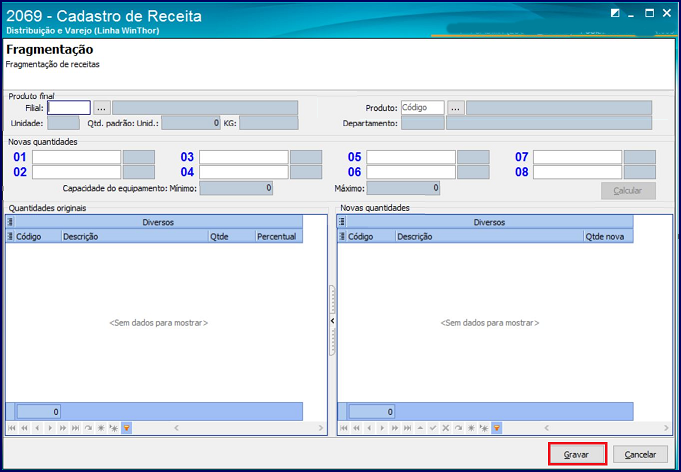This screenshot has width=681, height=472.
Task: Post edit with checkmark in Novas quantidades navigator
Action: (x=433, y=428)
